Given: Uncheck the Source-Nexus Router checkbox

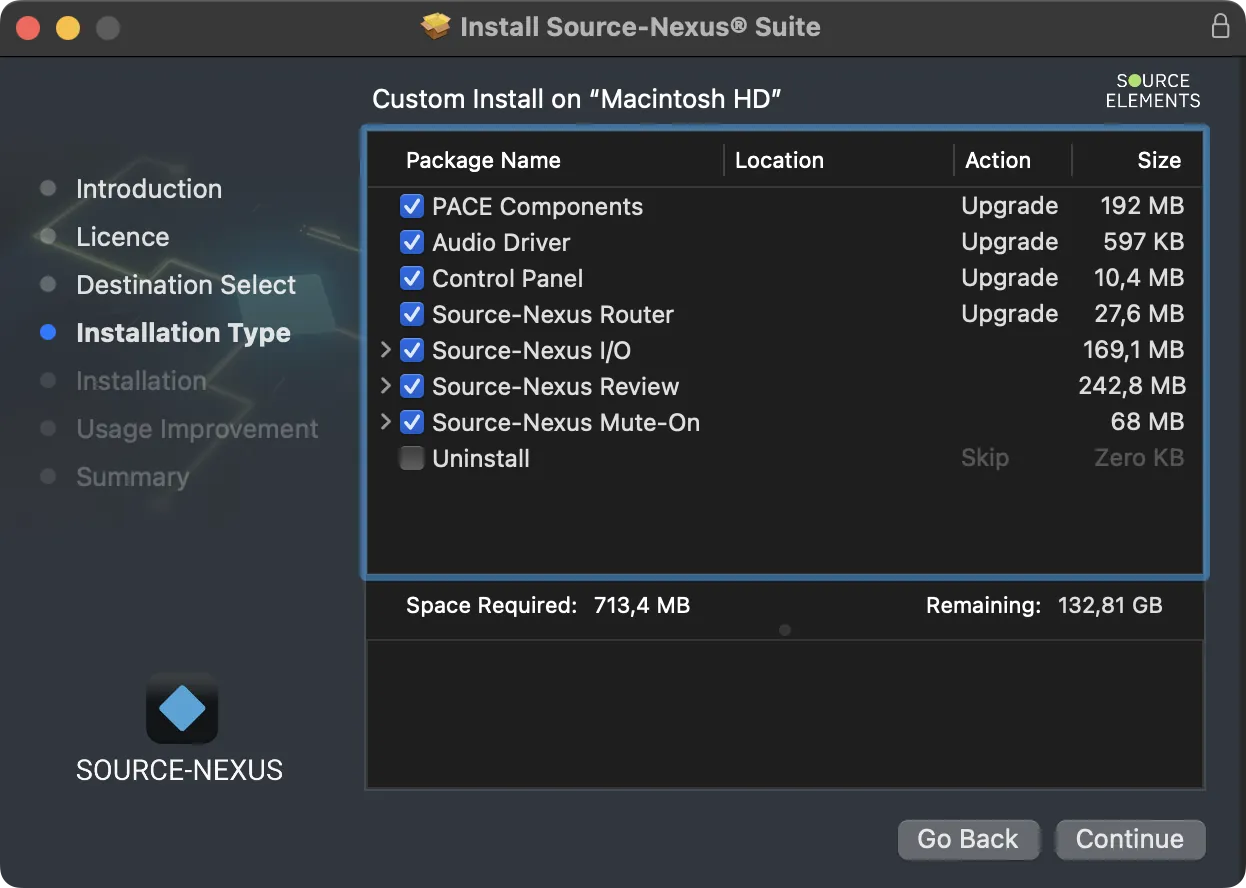Looking at the screenshot, I should coord(412,315).
